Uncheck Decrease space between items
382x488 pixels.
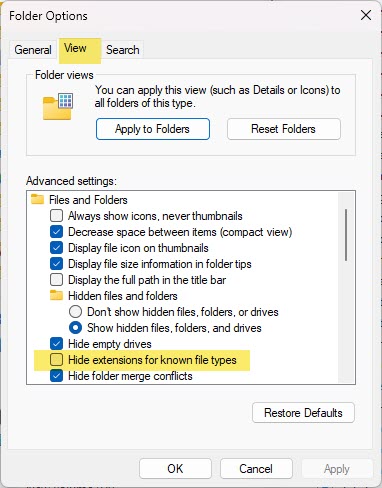56,232
